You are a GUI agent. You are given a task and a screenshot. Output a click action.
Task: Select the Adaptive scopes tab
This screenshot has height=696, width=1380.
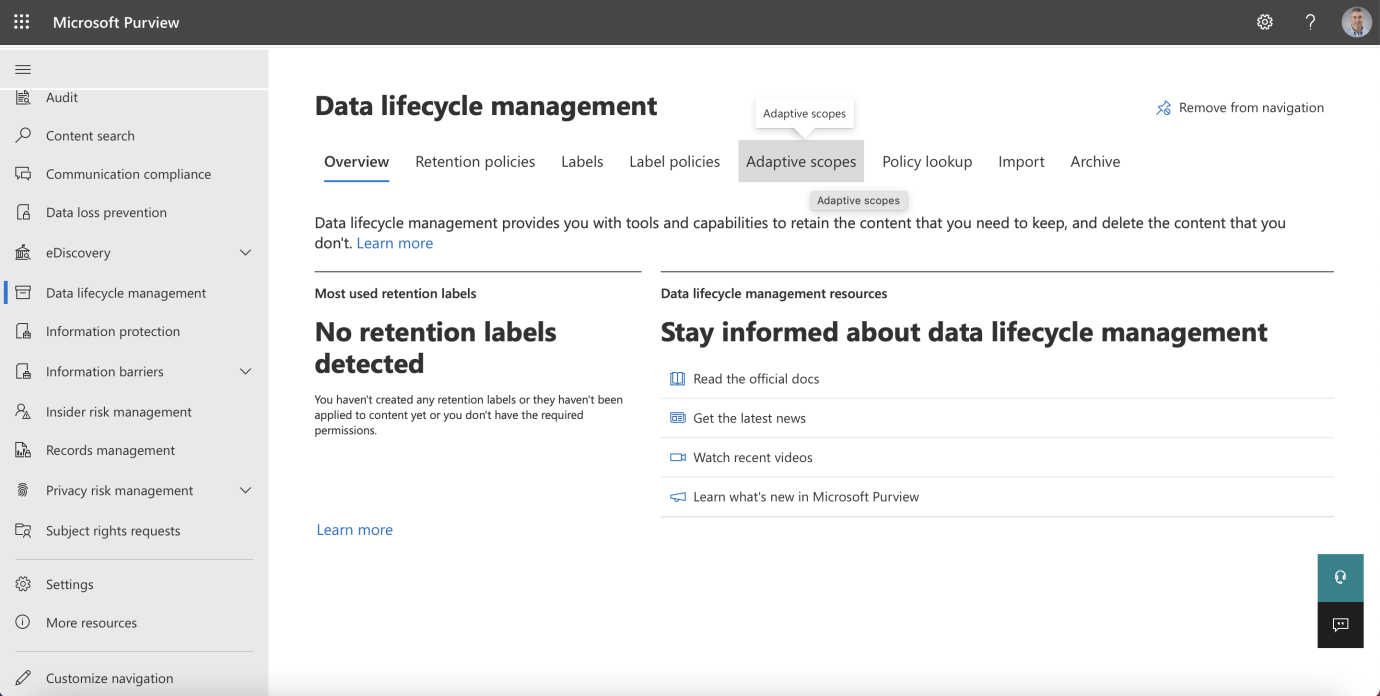(801, 162)
